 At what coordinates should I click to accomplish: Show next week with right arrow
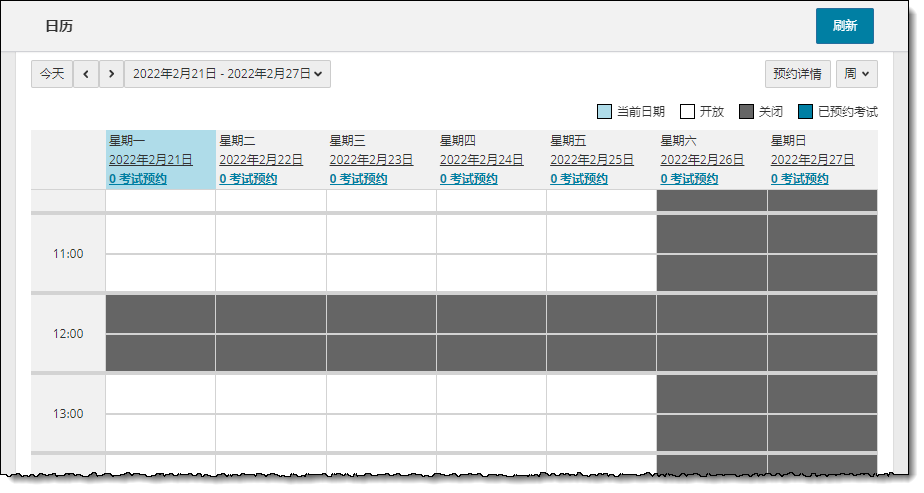pyautogui.click(x=111, y=74)
